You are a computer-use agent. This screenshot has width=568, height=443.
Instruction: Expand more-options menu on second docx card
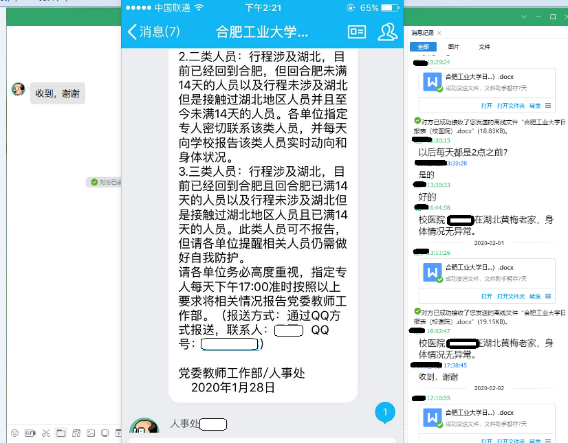(548, 296)
